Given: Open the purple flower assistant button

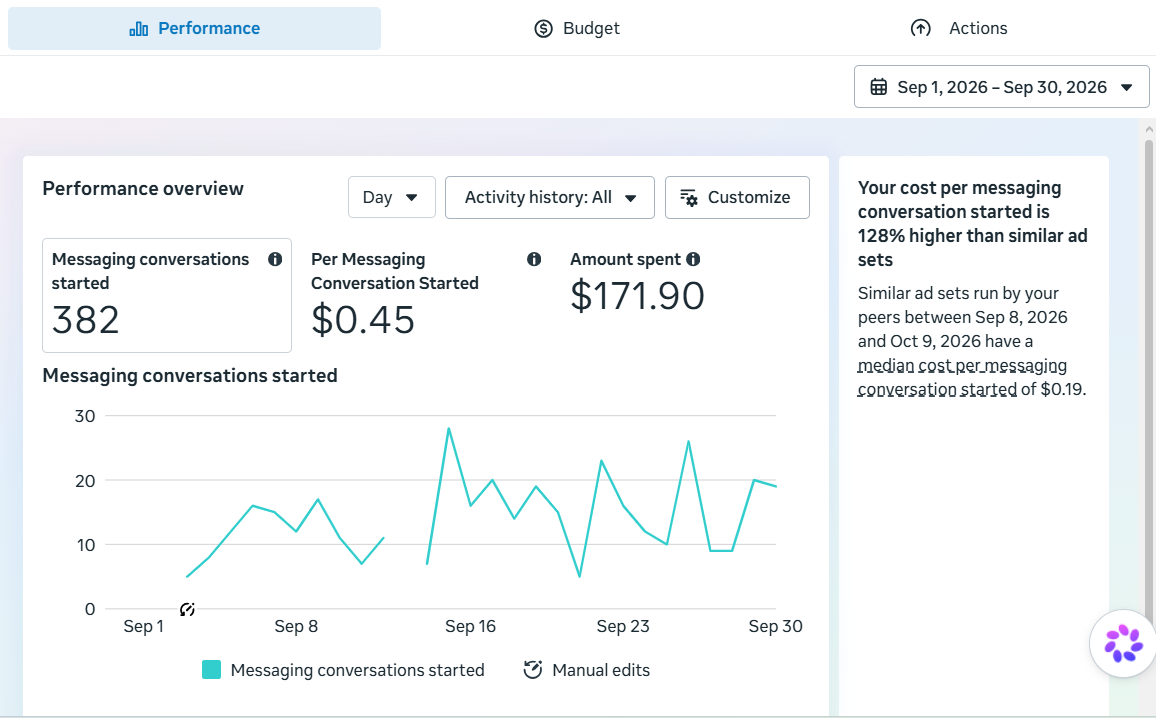Looking at the screenshot, I should tap(1124, 644).
